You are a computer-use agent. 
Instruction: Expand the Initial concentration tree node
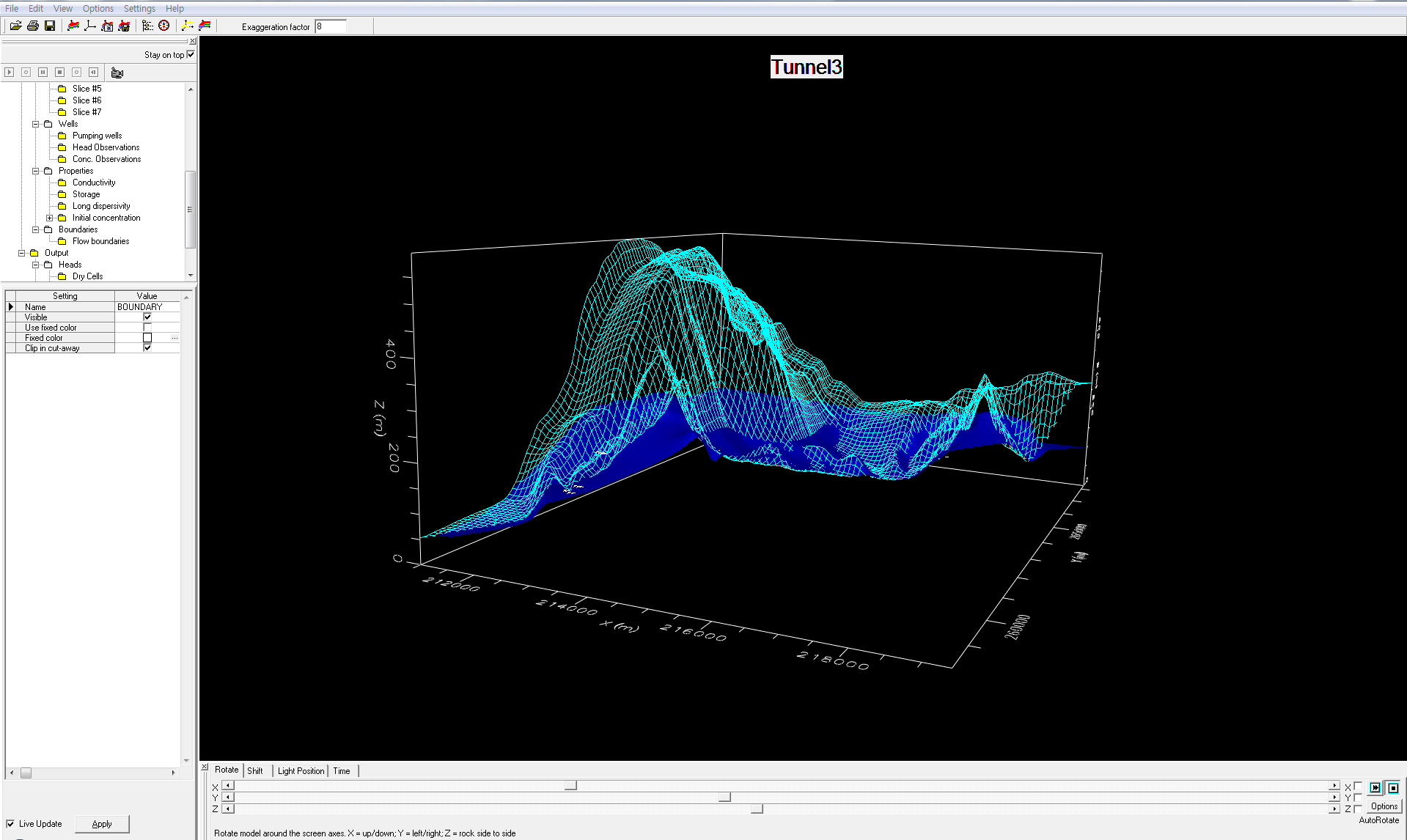pyautogui.click(x=49, y=218)
